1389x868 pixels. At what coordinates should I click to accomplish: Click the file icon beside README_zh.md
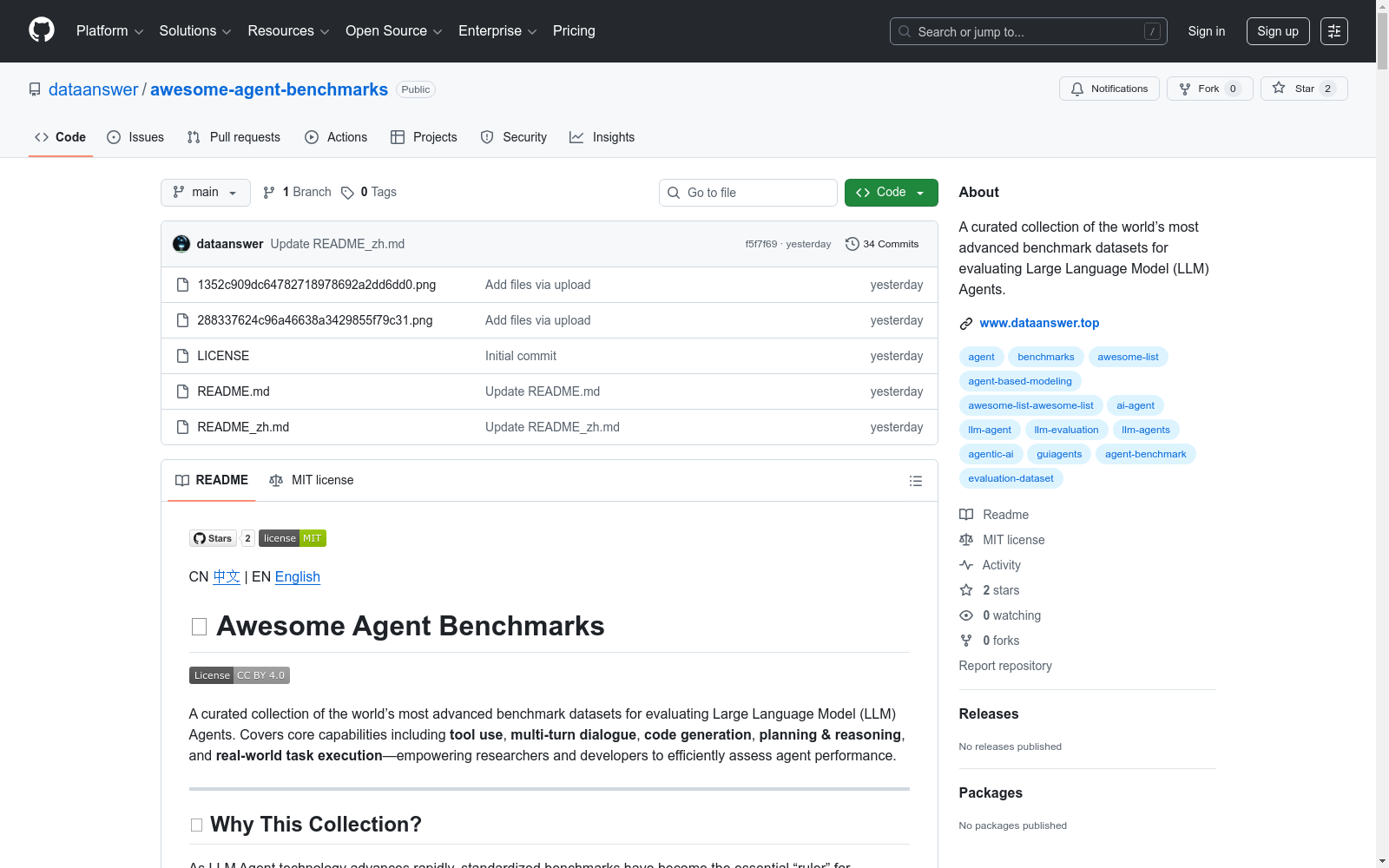click(x=182, y=427)
